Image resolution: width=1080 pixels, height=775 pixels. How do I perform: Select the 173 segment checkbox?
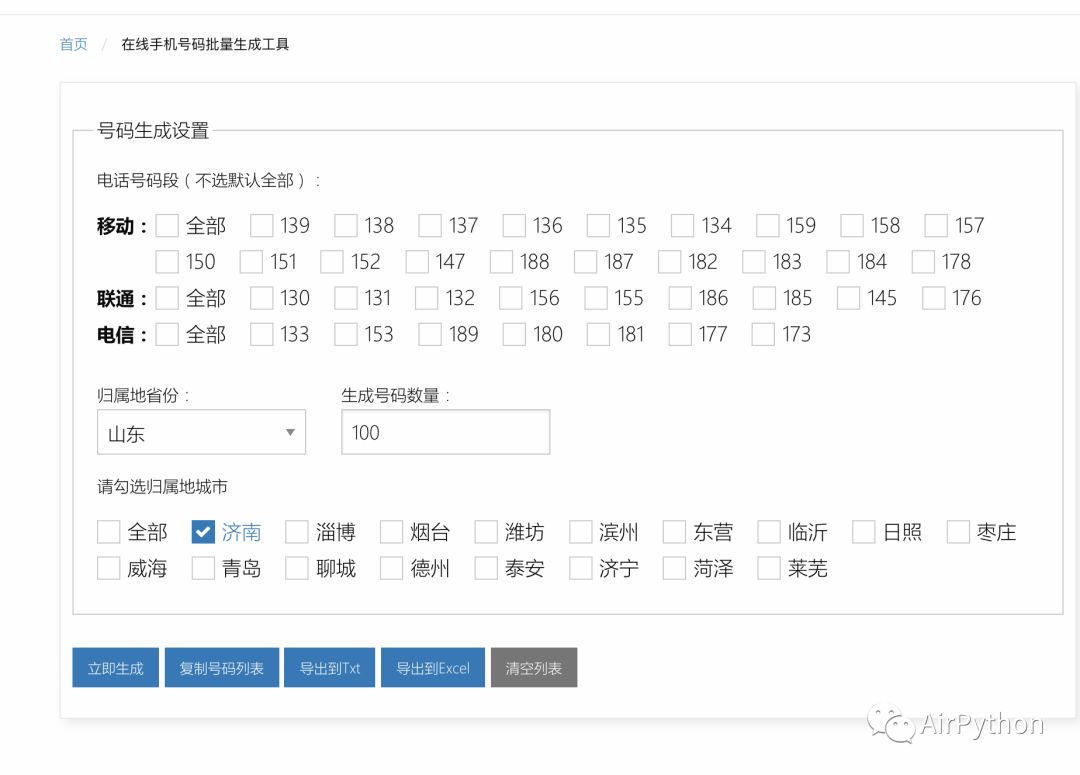tap(762, 334)
